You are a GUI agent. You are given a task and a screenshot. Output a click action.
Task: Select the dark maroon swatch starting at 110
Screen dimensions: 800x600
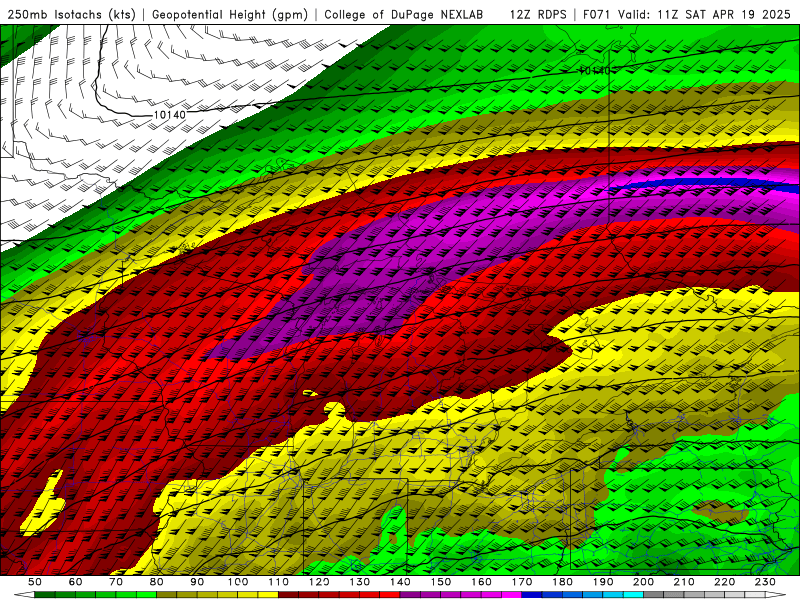click(x=288, y=595)
